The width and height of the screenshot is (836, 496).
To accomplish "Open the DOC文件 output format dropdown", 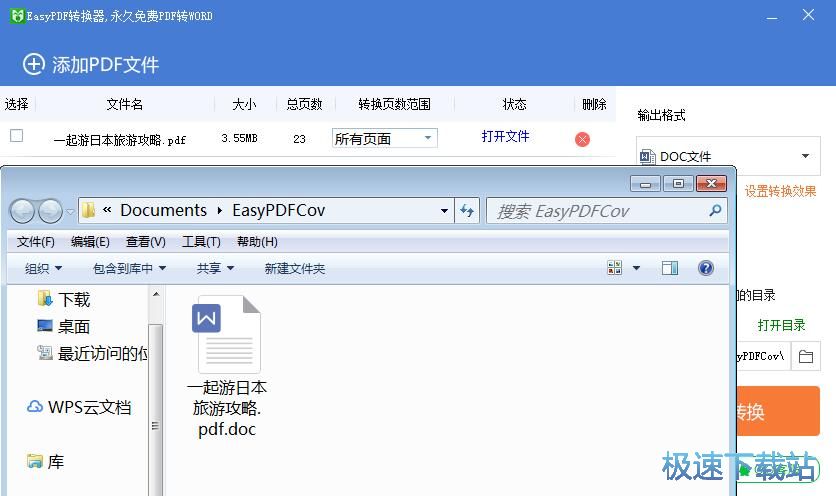I will 728,156.
